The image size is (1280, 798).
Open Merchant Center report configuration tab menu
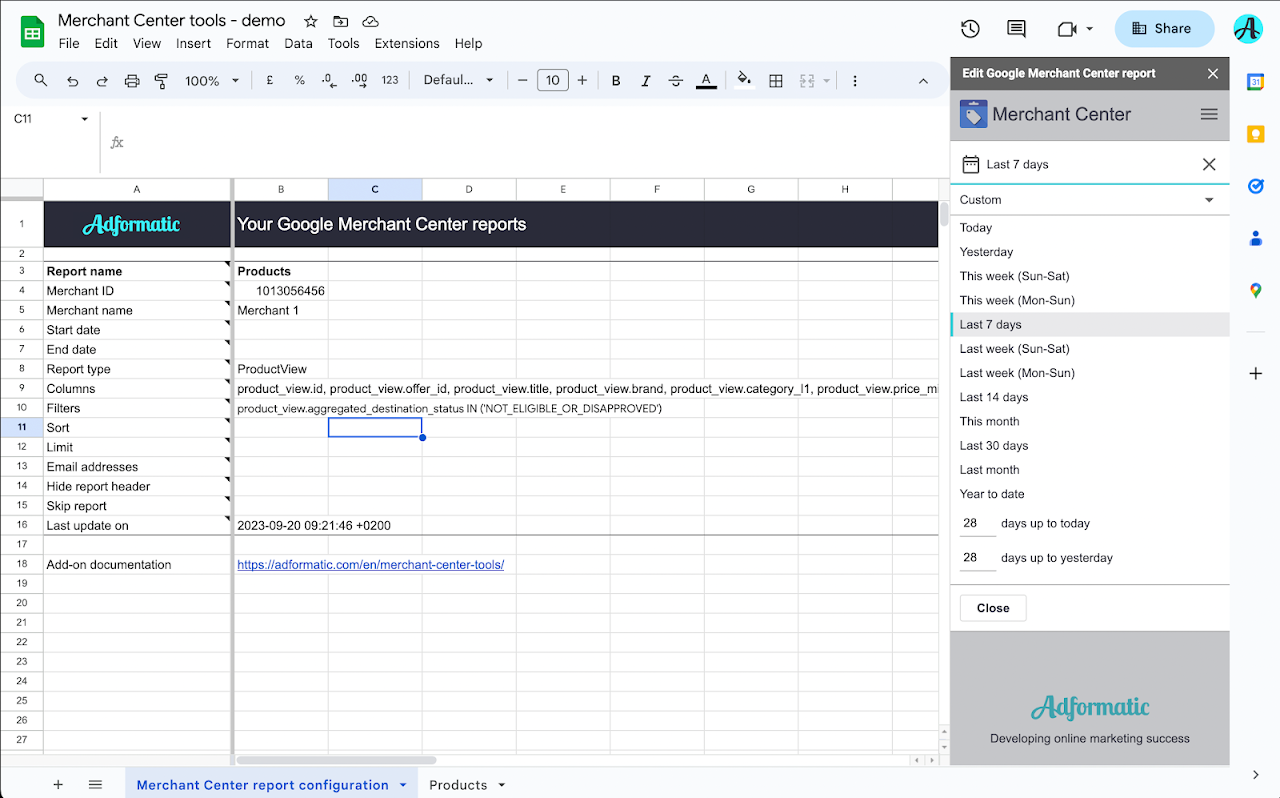click(x=403, y=785)
